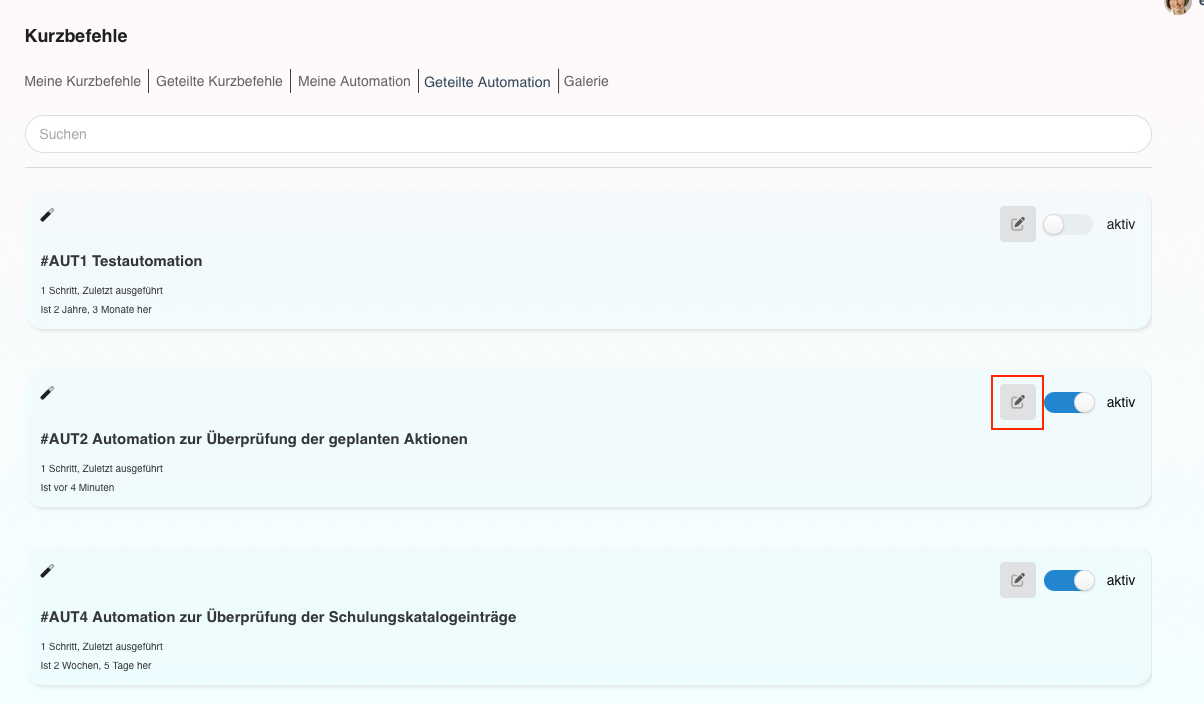Click the text "Ist vor 4 Minuten"

77,488
